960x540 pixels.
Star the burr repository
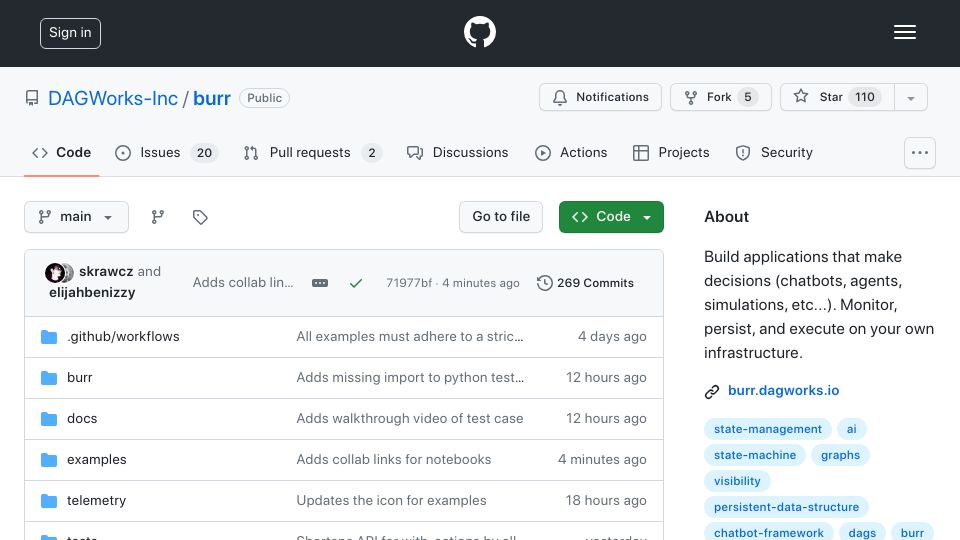tap(837, 97)
